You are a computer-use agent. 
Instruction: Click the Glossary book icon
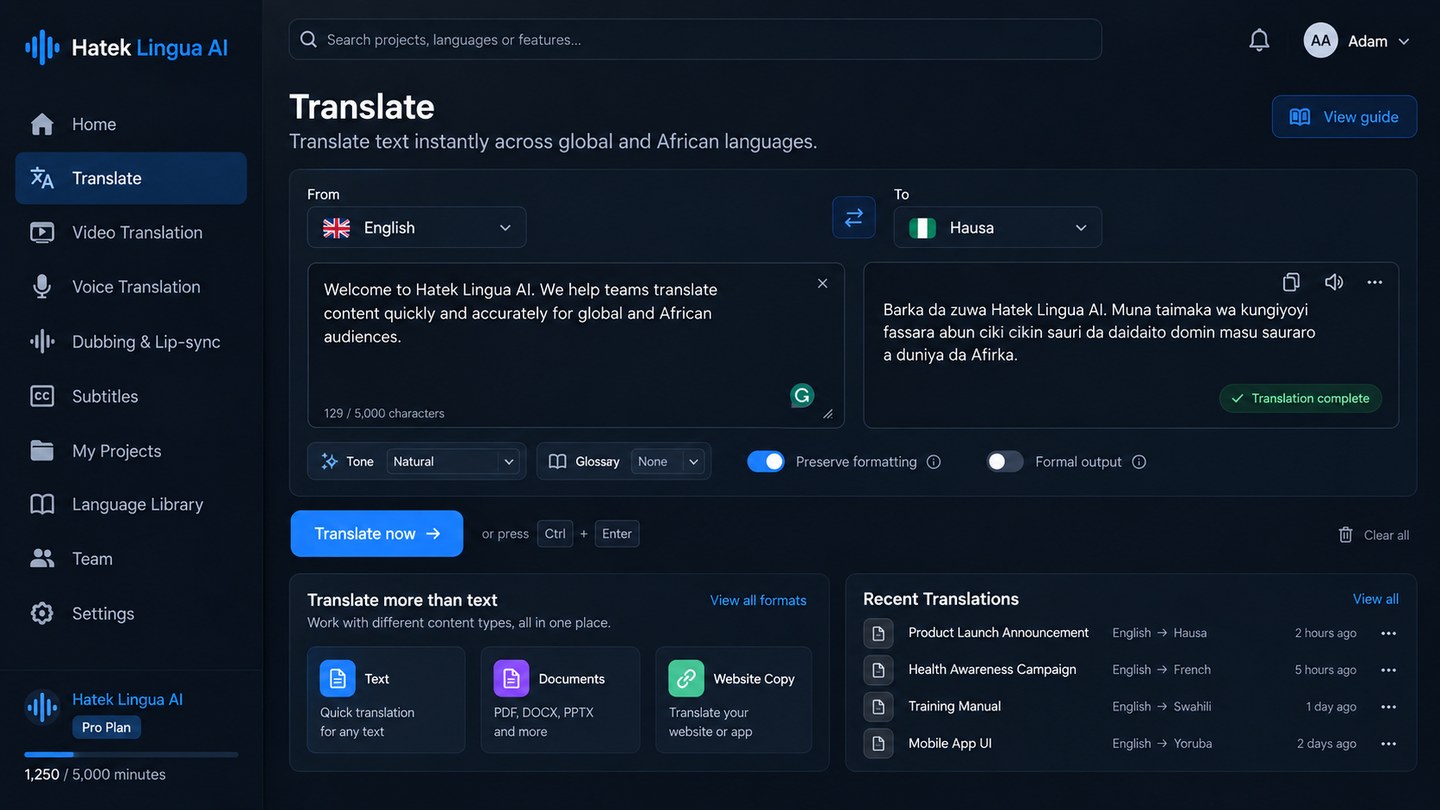point(558,462)
